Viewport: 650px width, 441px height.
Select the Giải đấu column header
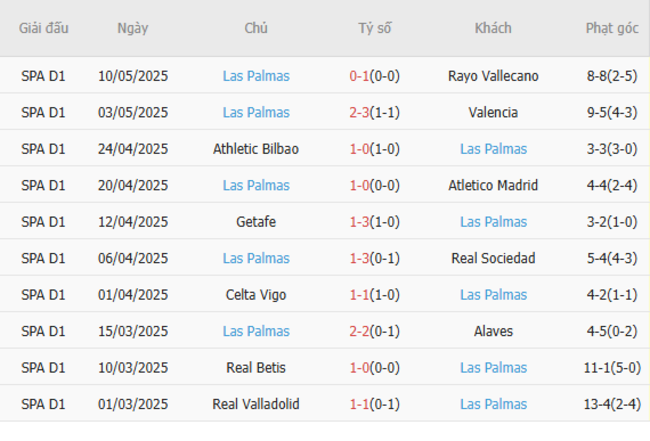click(43, 28)
